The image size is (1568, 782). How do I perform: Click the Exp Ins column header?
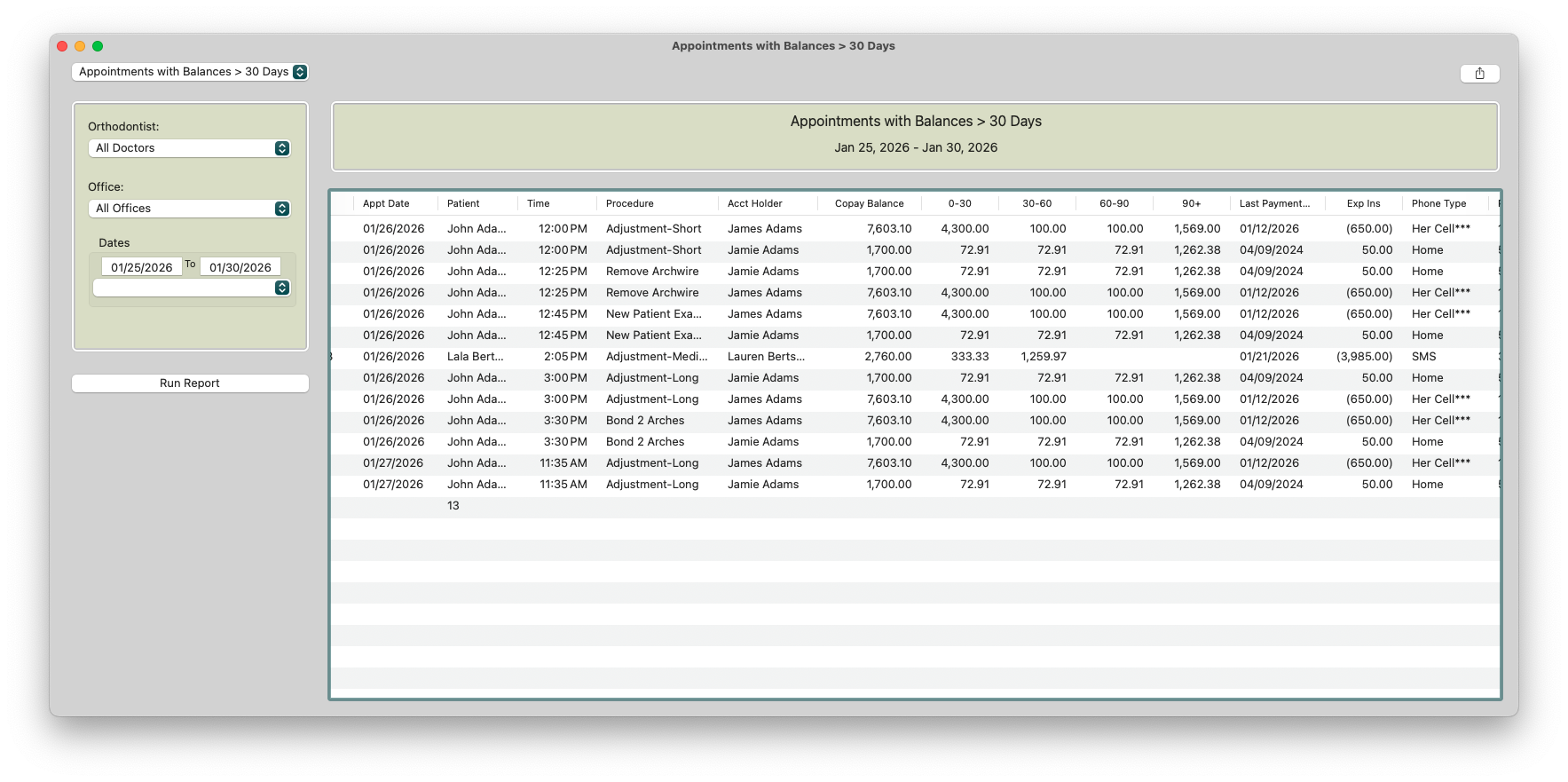coord(1364,203)
